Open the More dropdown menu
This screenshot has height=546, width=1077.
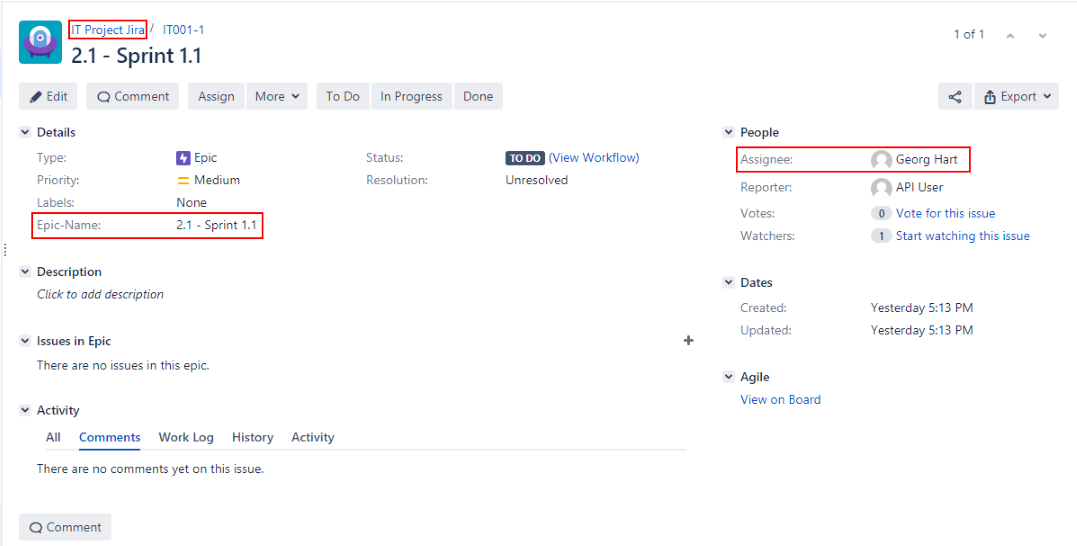click(x=276, y=97)
